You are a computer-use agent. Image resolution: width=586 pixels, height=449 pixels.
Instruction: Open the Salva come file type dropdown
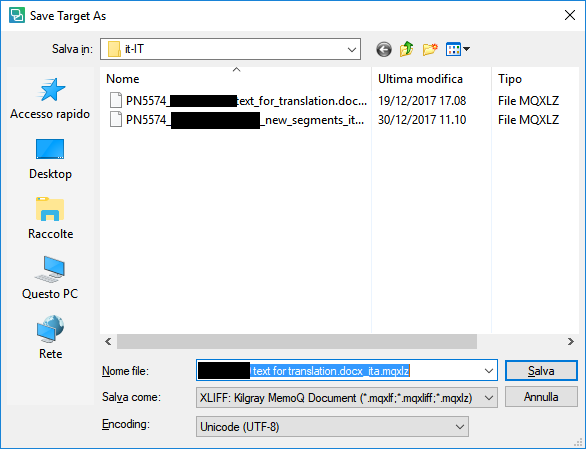[346, 397]
